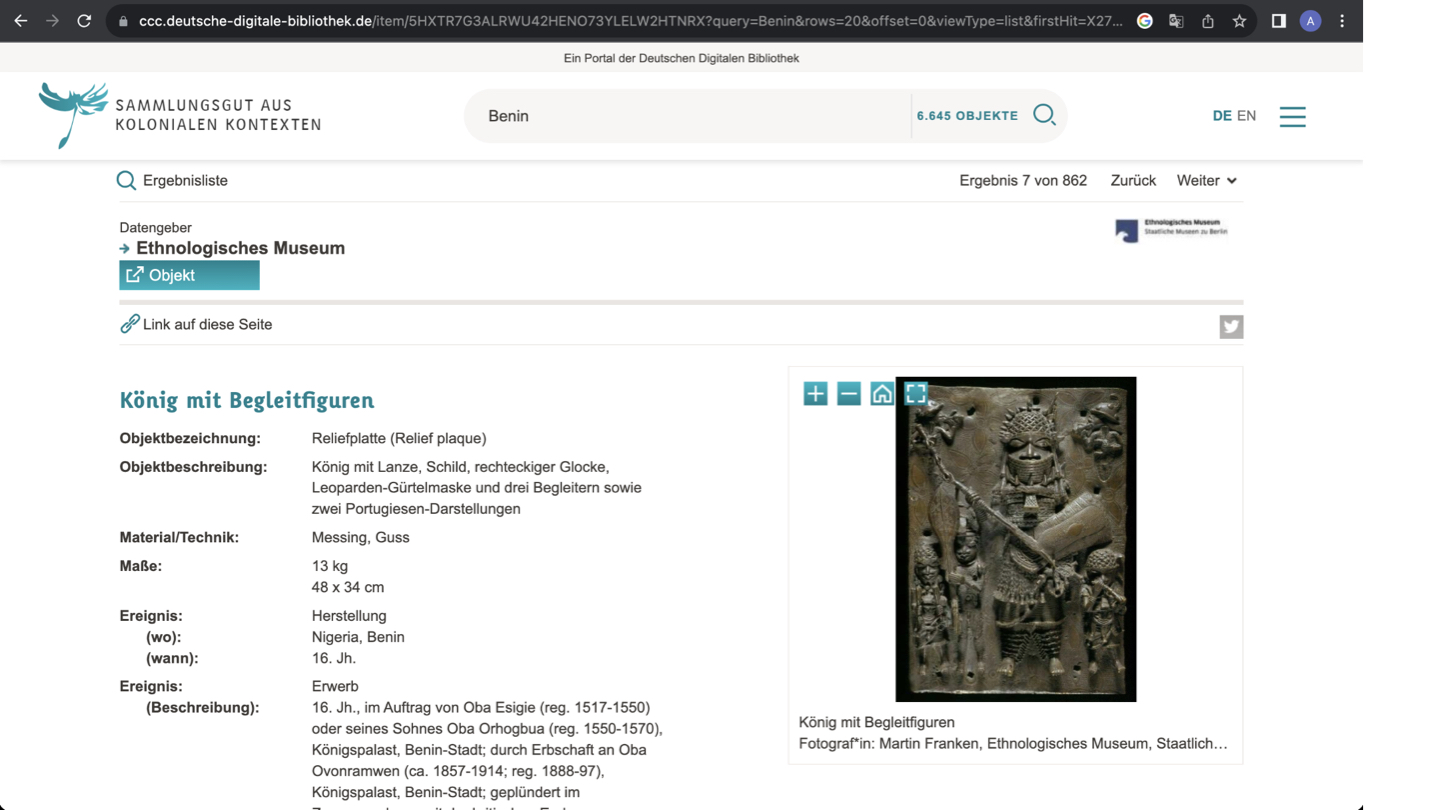Bookmark this page with star icon
This screenshot has width=1440, height=810.
[x=1239, y=21]
